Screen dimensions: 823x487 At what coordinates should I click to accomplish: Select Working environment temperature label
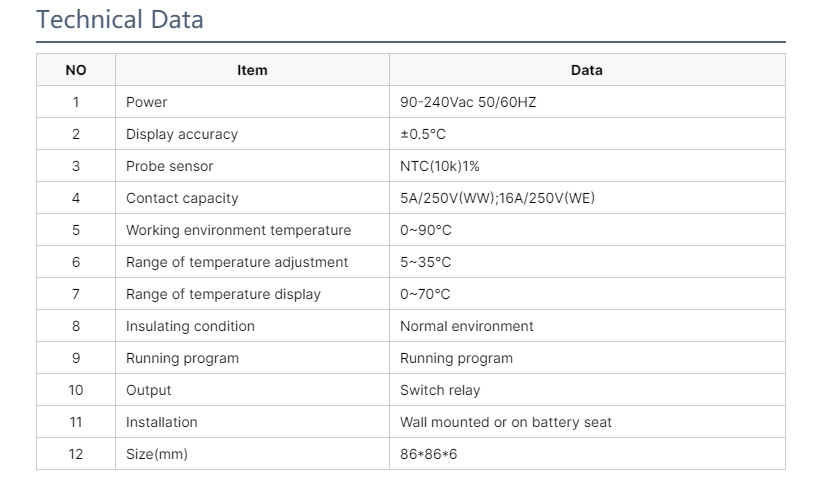pyautogui.click(x=238, y=230)
